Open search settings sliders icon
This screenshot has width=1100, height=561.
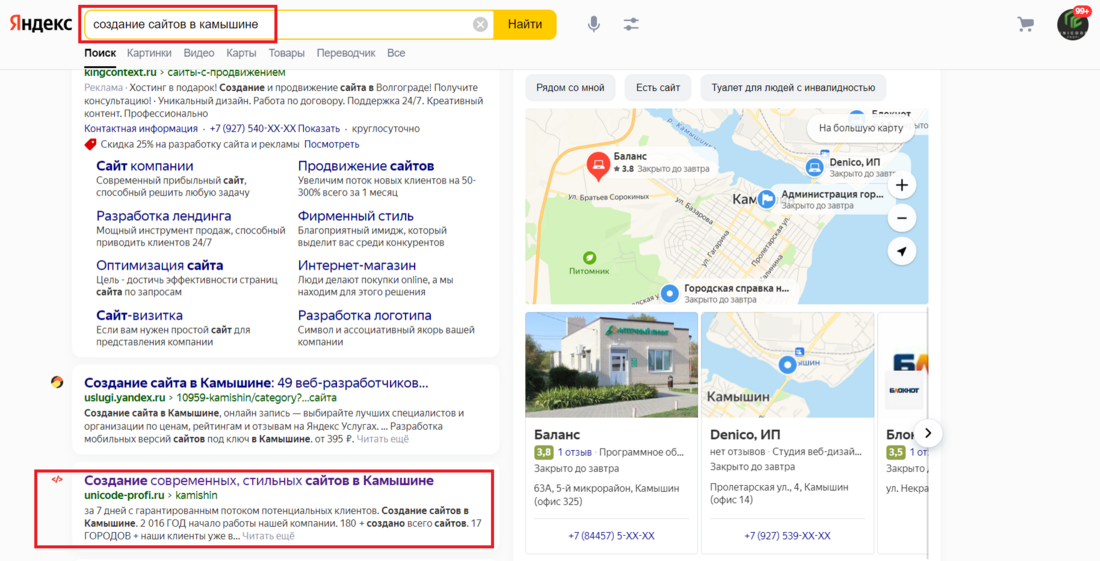[631, 24]
